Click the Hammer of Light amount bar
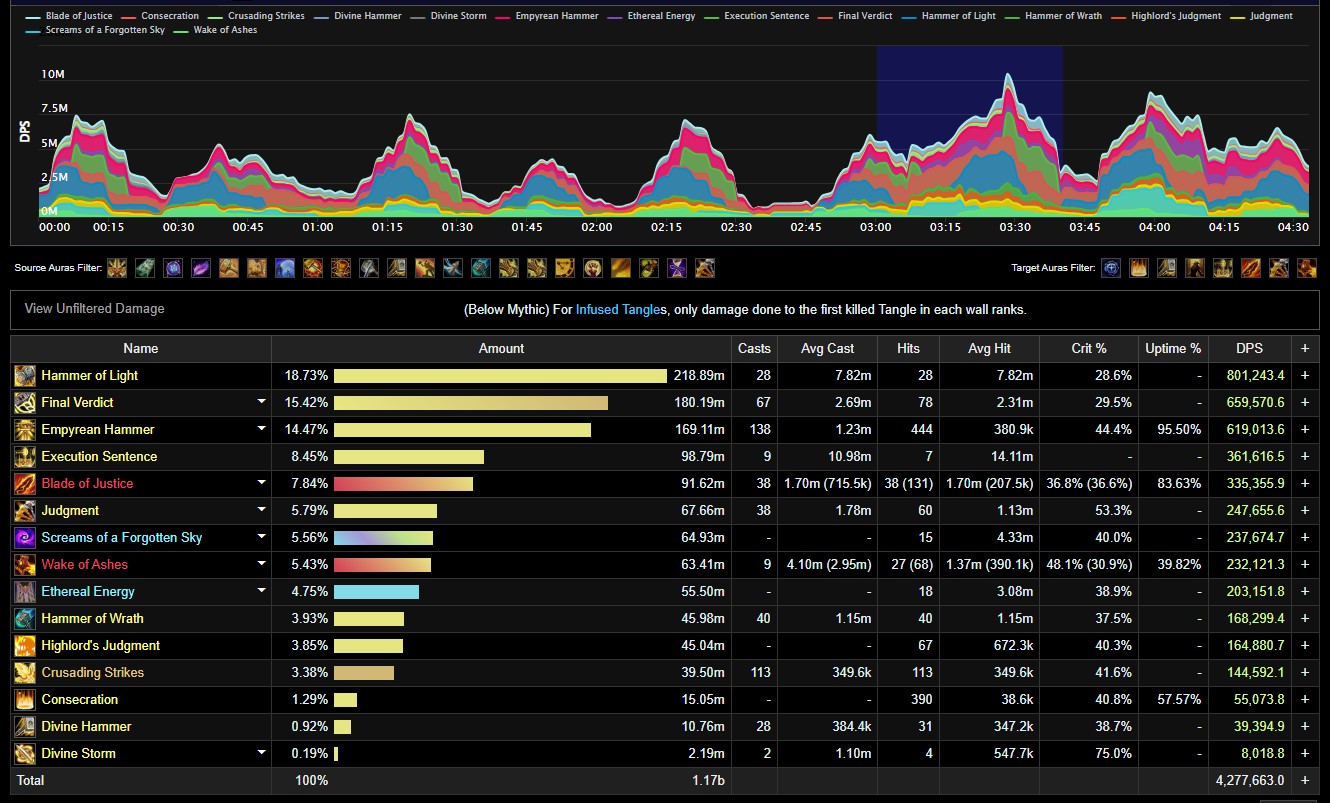This screenshot has width=1330, height=803. [500, 376]
